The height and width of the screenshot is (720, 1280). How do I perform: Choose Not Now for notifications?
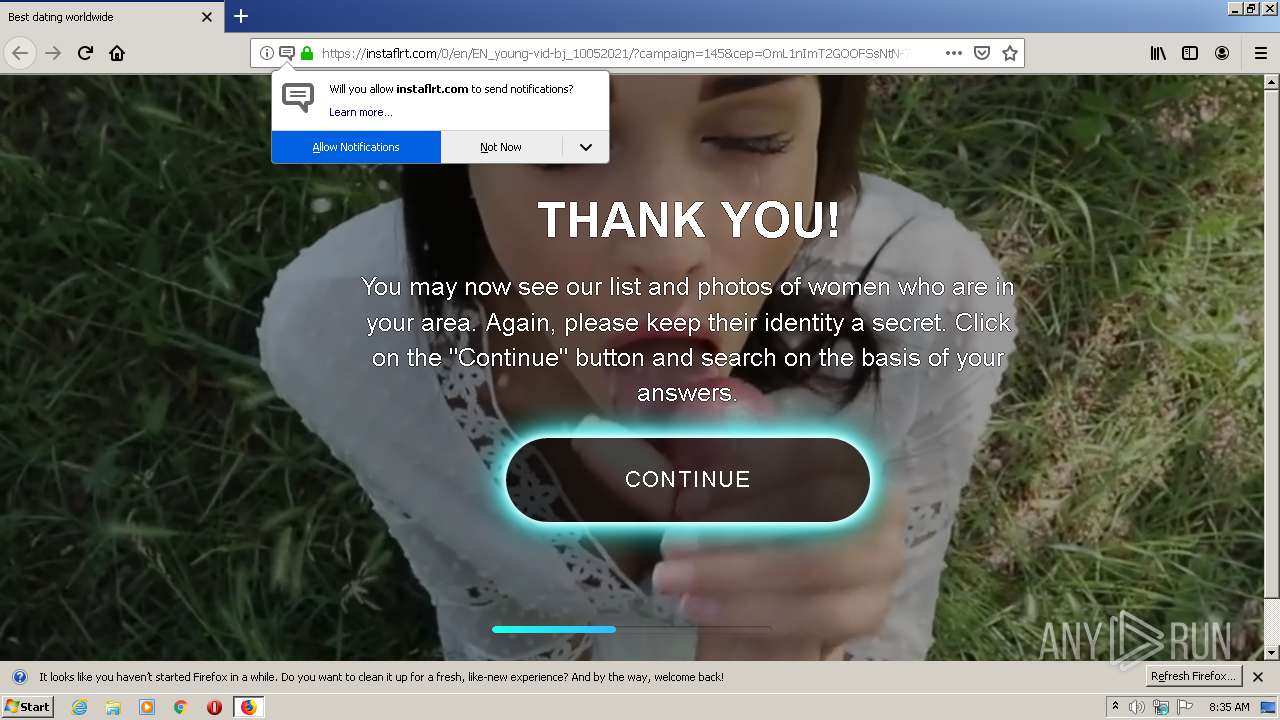coord(501,147)
